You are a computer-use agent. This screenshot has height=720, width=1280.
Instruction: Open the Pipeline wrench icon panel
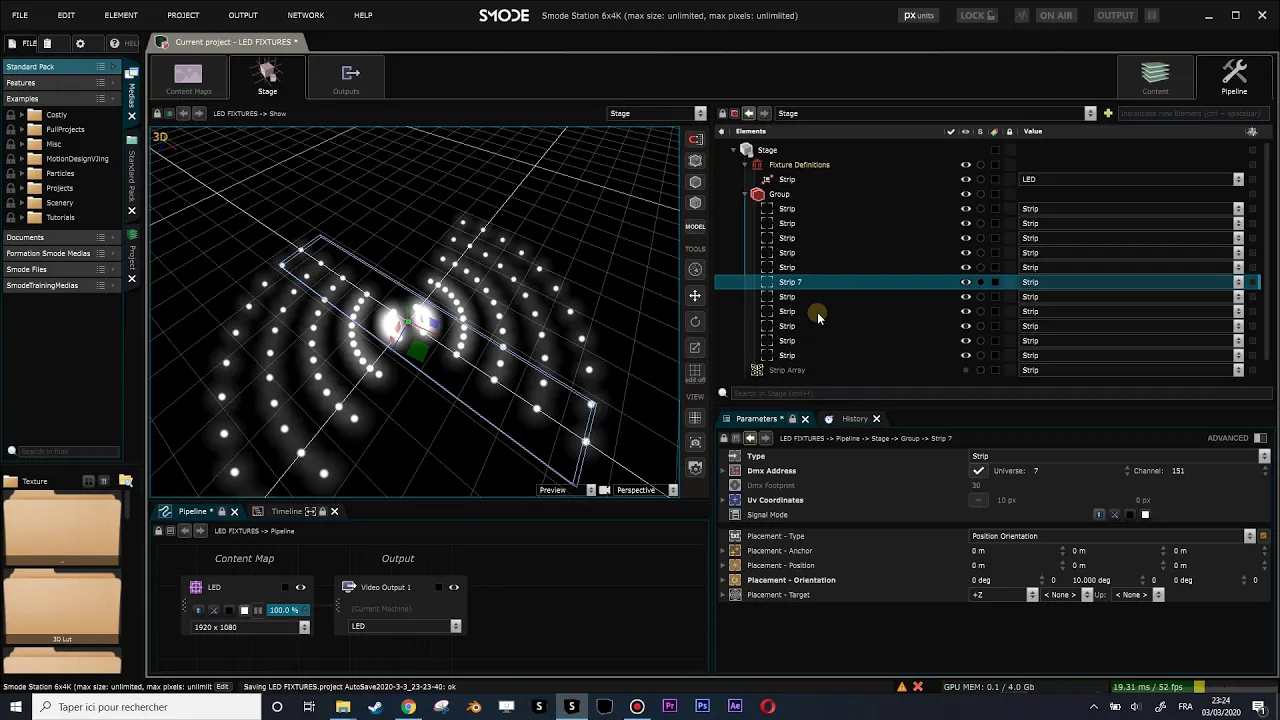pos(1234,78)
